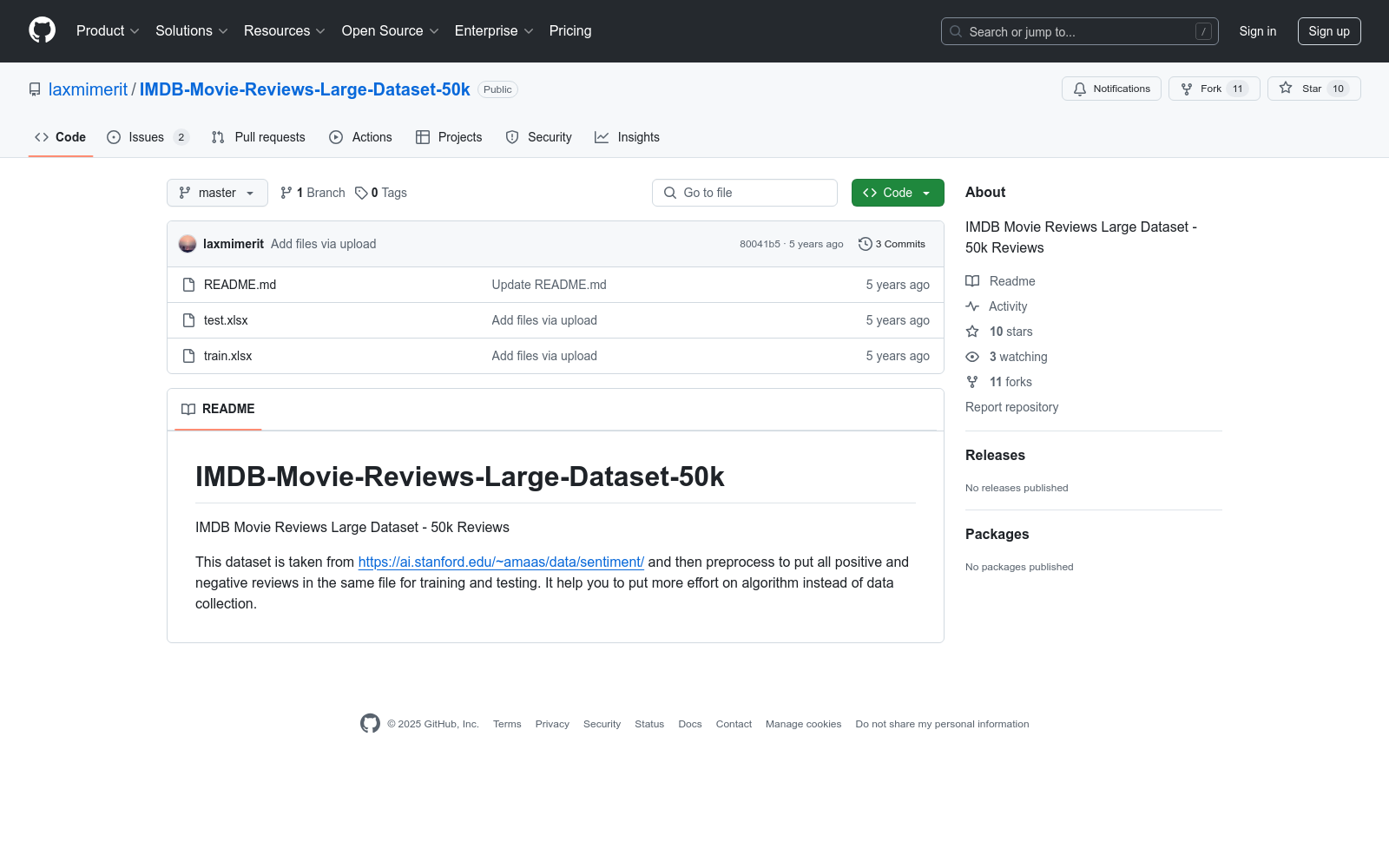The height and width of the screenshot is (868, 1389).
Task: Open Contact link in footer
Action: pos(734,724)
